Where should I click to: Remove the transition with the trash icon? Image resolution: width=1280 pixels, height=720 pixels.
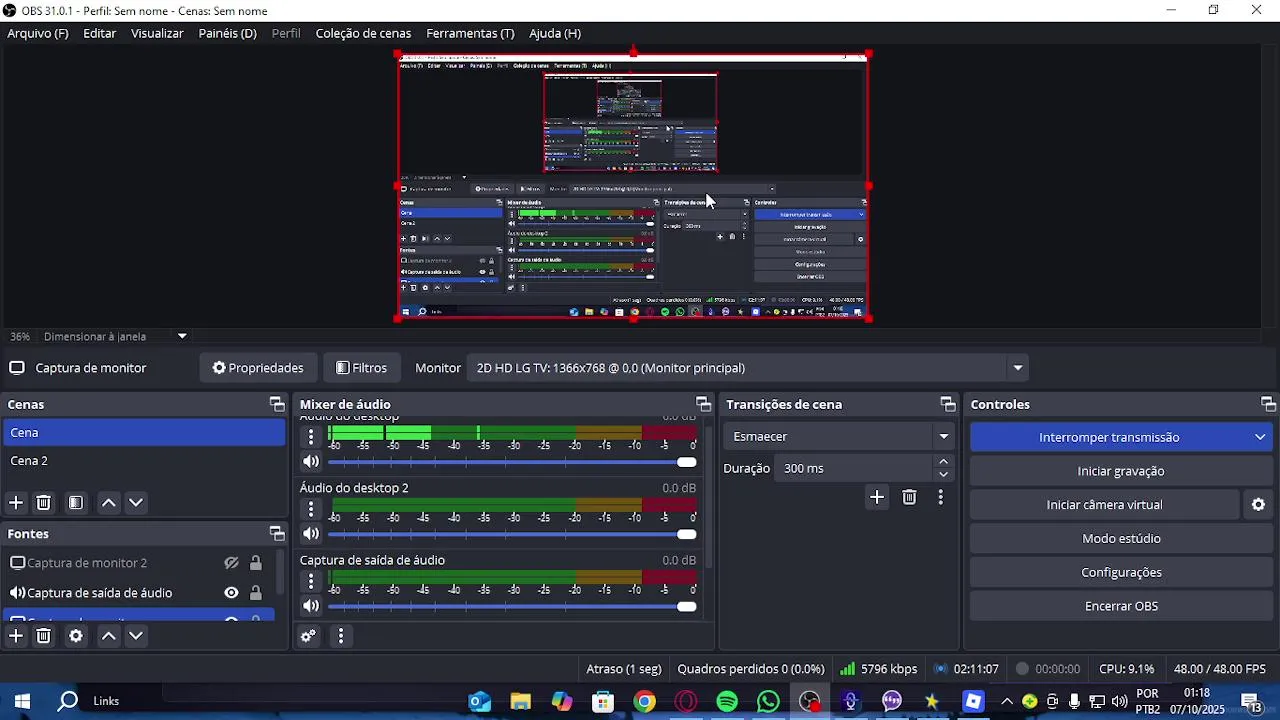pyautogui.click(x=909, y=497)
